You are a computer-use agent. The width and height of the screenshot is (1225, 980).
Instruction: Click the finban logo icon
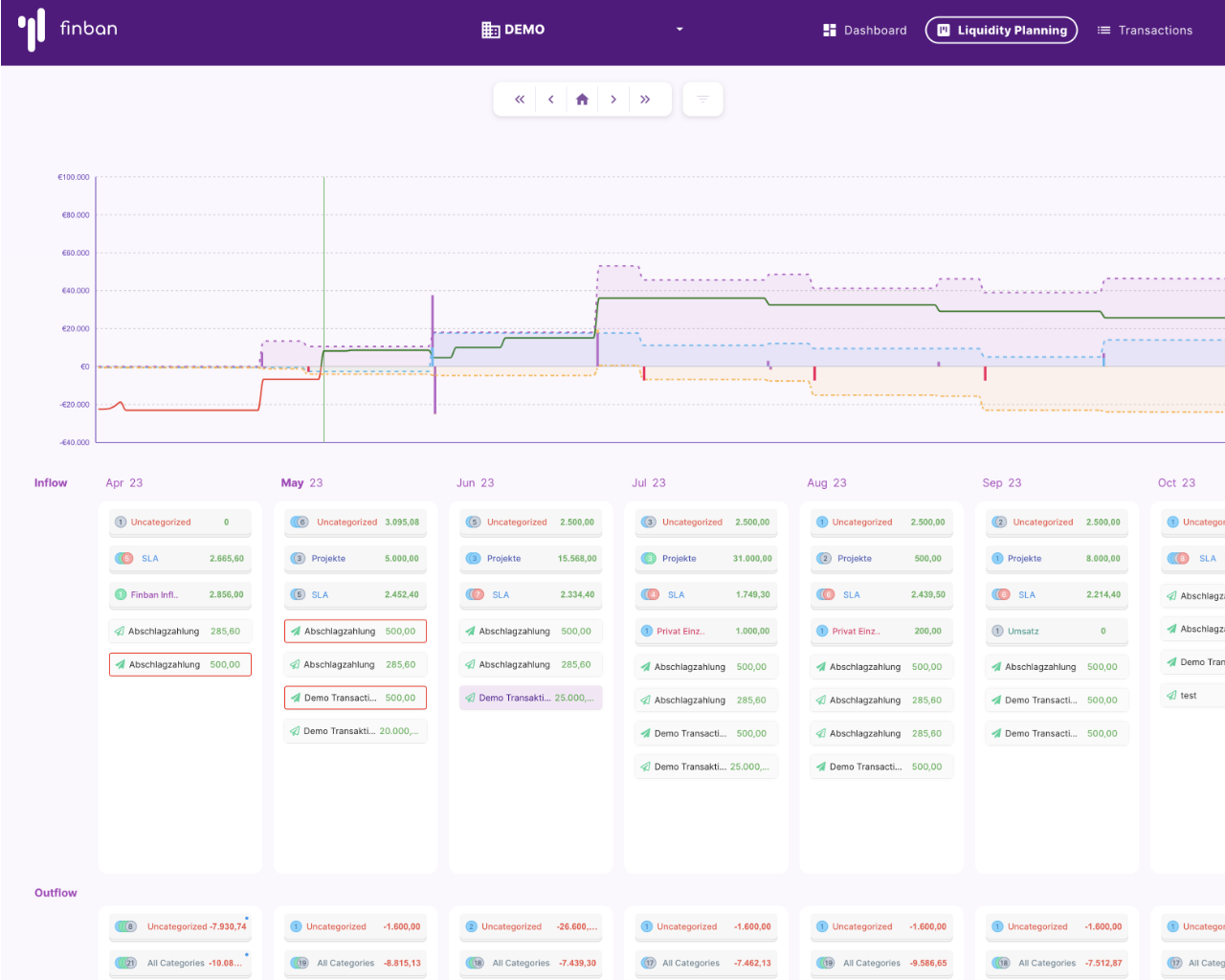32,30
